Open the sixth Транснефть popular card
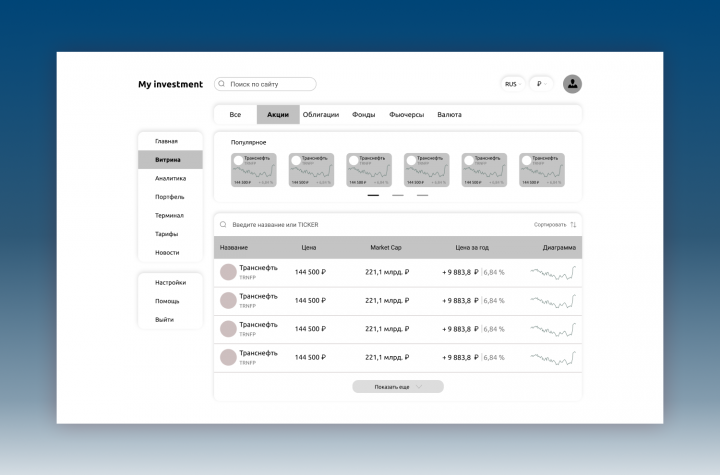The width and height of the screenshot is (720, 475). tap(542, 170)
